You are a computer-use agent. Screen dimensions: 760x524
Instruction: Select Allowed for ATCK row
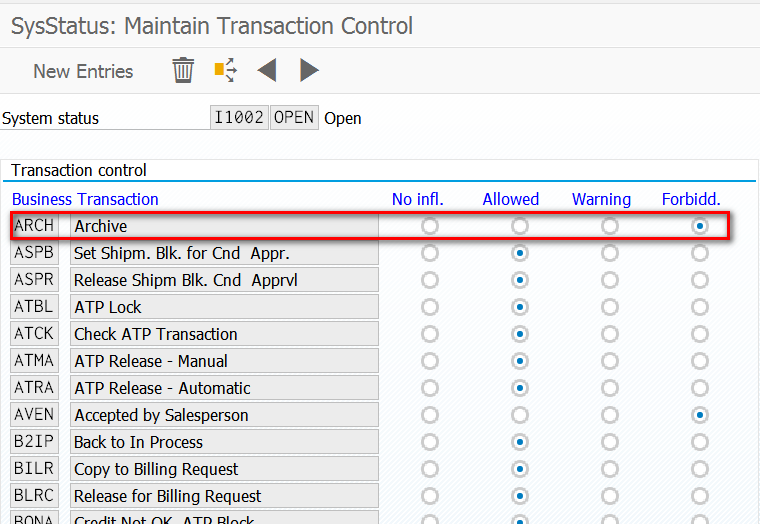pos(520,334)
